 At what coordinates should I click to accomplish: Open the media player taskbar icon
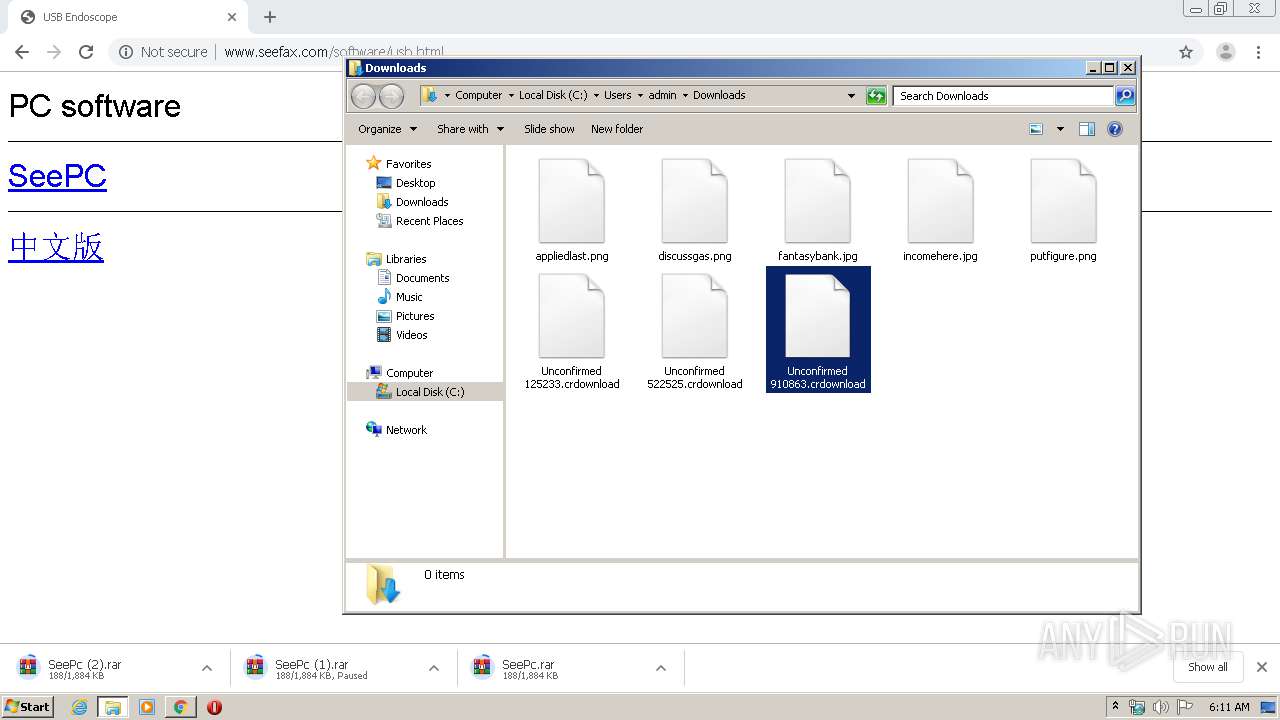click(147, 707)
